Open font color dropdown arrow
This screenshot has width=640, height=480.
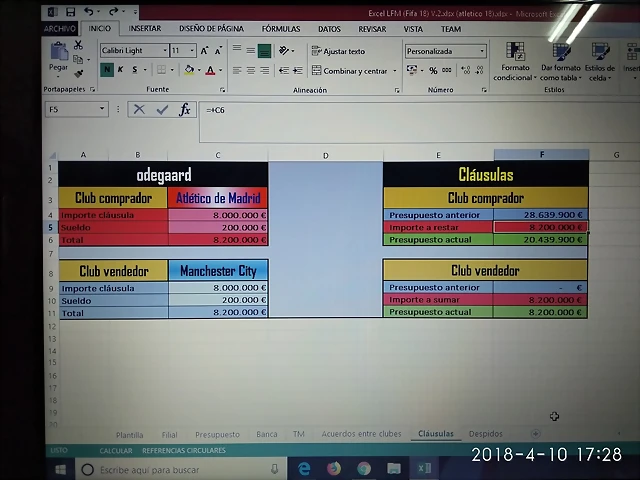pyautogui.click(x=220, y=70)
